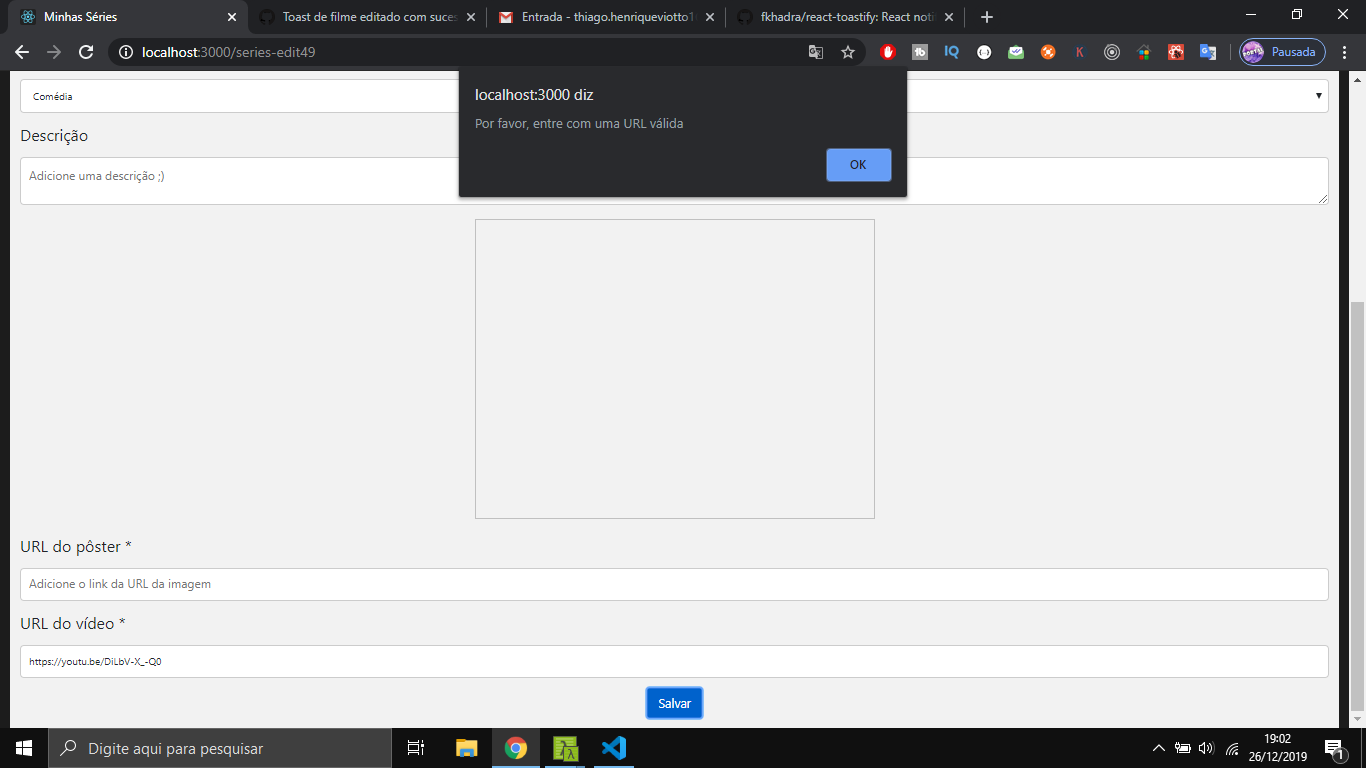Click the Pausada profile button
This screenshot has width=1366, height=768.
coord(1282,52)
